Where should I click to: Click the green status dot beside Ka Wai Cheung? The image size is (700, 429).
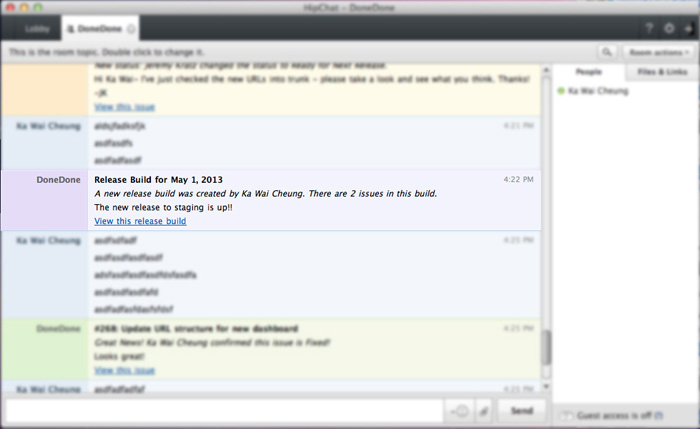[561, 91]
